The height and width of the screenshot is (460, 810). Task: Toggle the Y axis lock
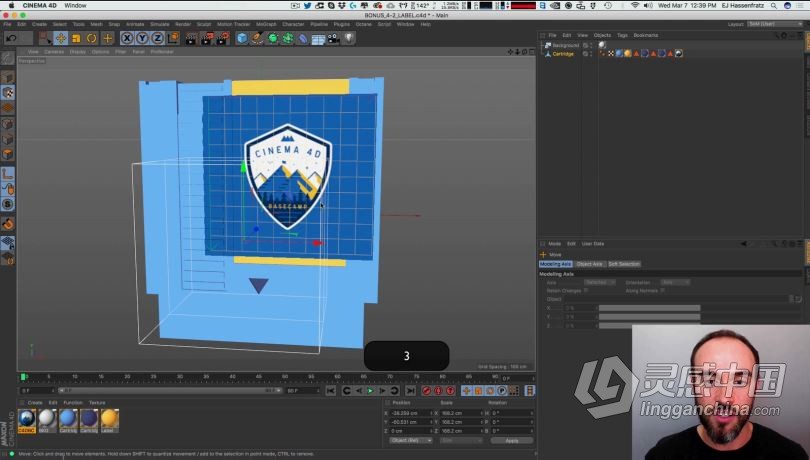coord(142,38)
